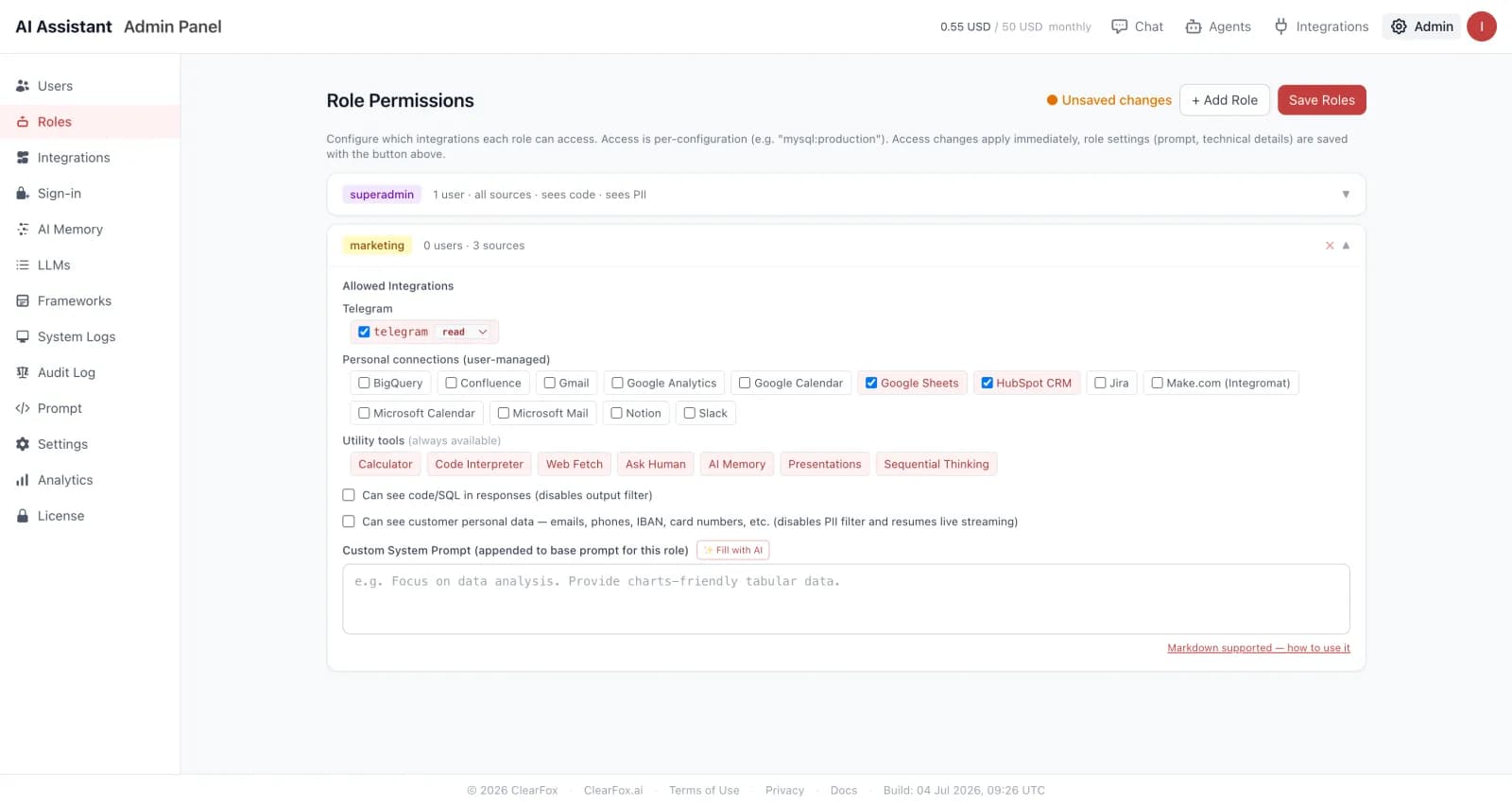This screenshot has width=1512, height=805.
Task: Click the superadmin role badge
Action: click(382, 195)
